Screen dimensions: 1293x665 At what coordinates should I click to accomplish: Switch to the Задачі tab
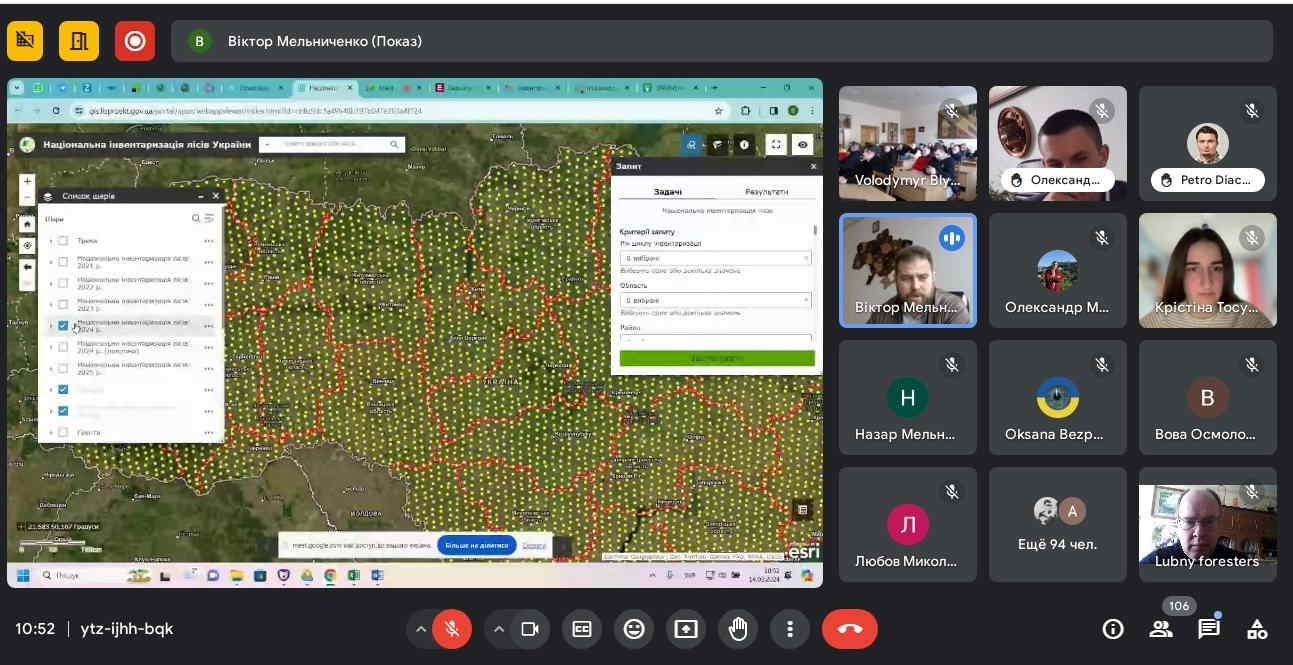click(x=668, y=192)
